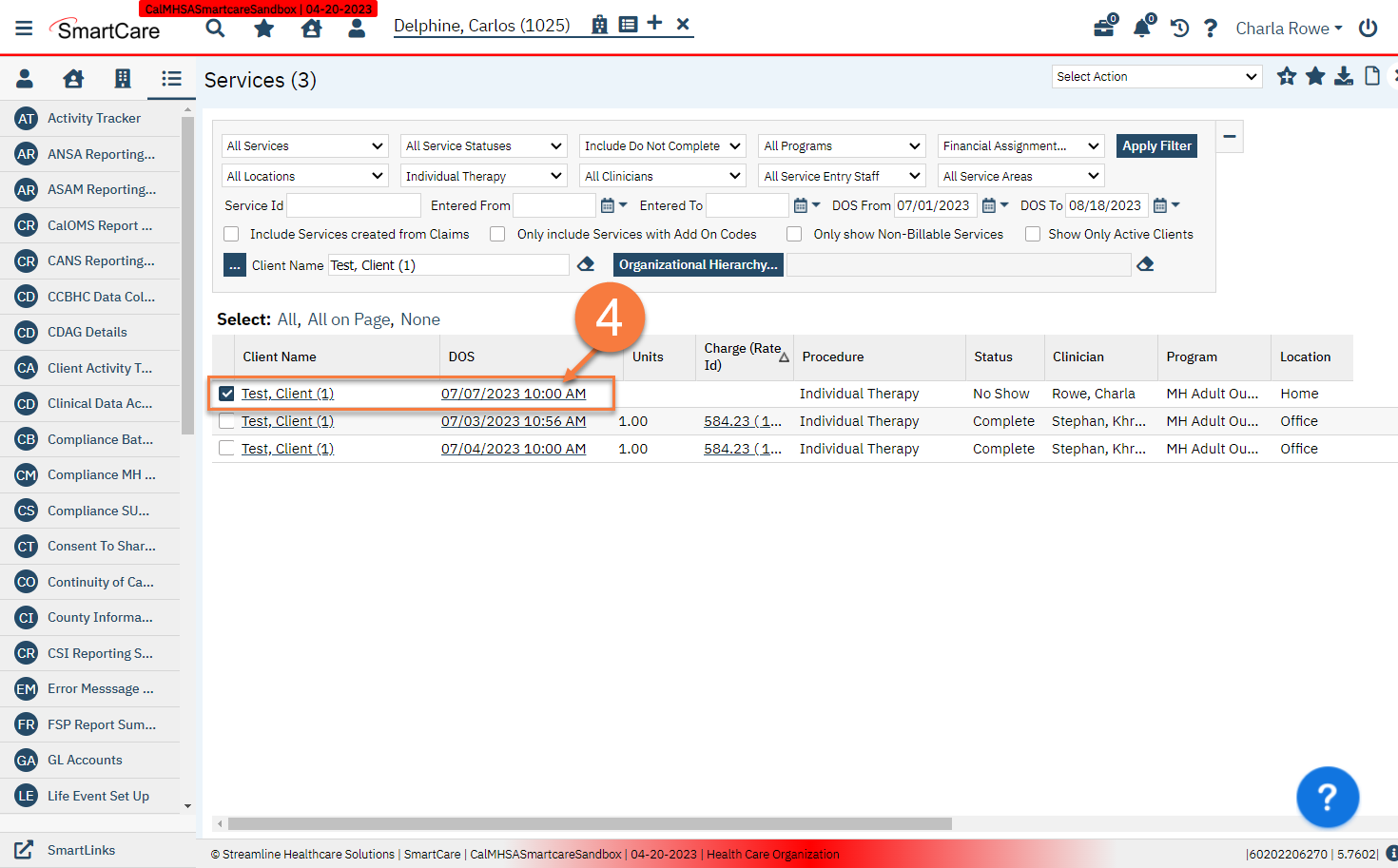
Task: Expand the All Clinicians dropdown
Action: point(662,175)
